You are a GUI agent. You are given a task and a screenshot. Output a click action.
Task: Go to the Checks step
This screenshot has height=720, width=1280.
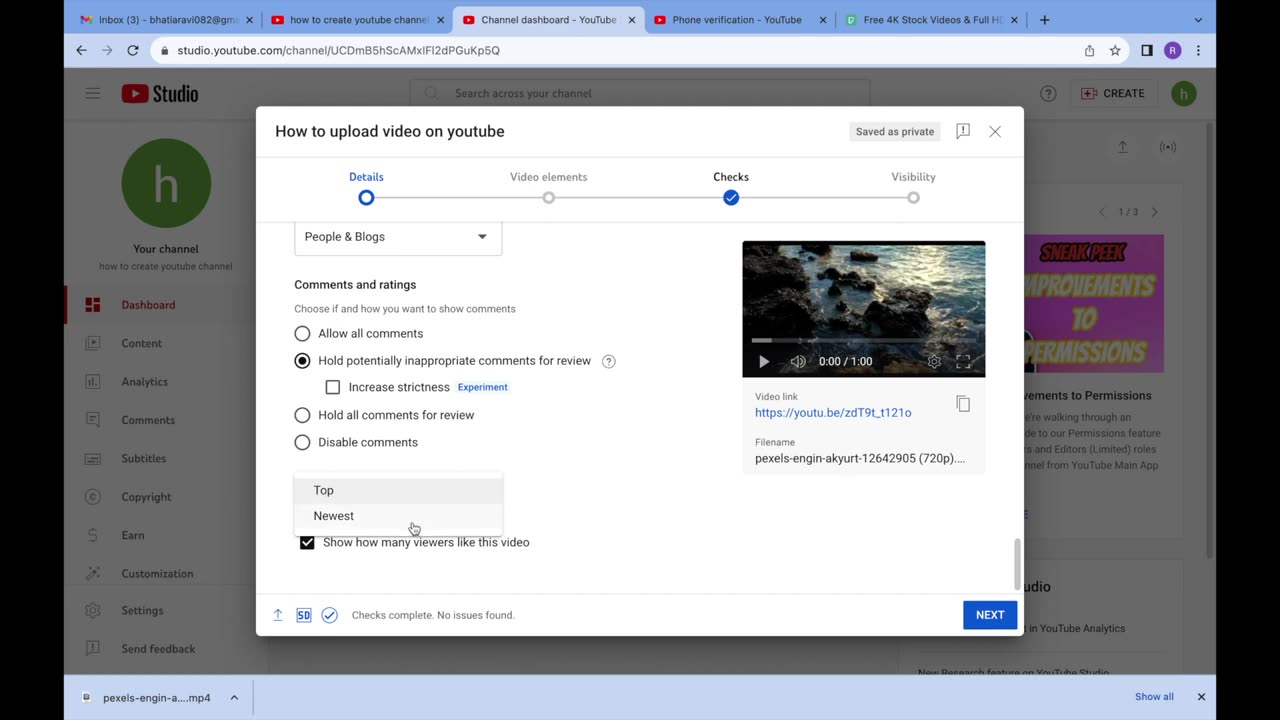coord(731,187)
